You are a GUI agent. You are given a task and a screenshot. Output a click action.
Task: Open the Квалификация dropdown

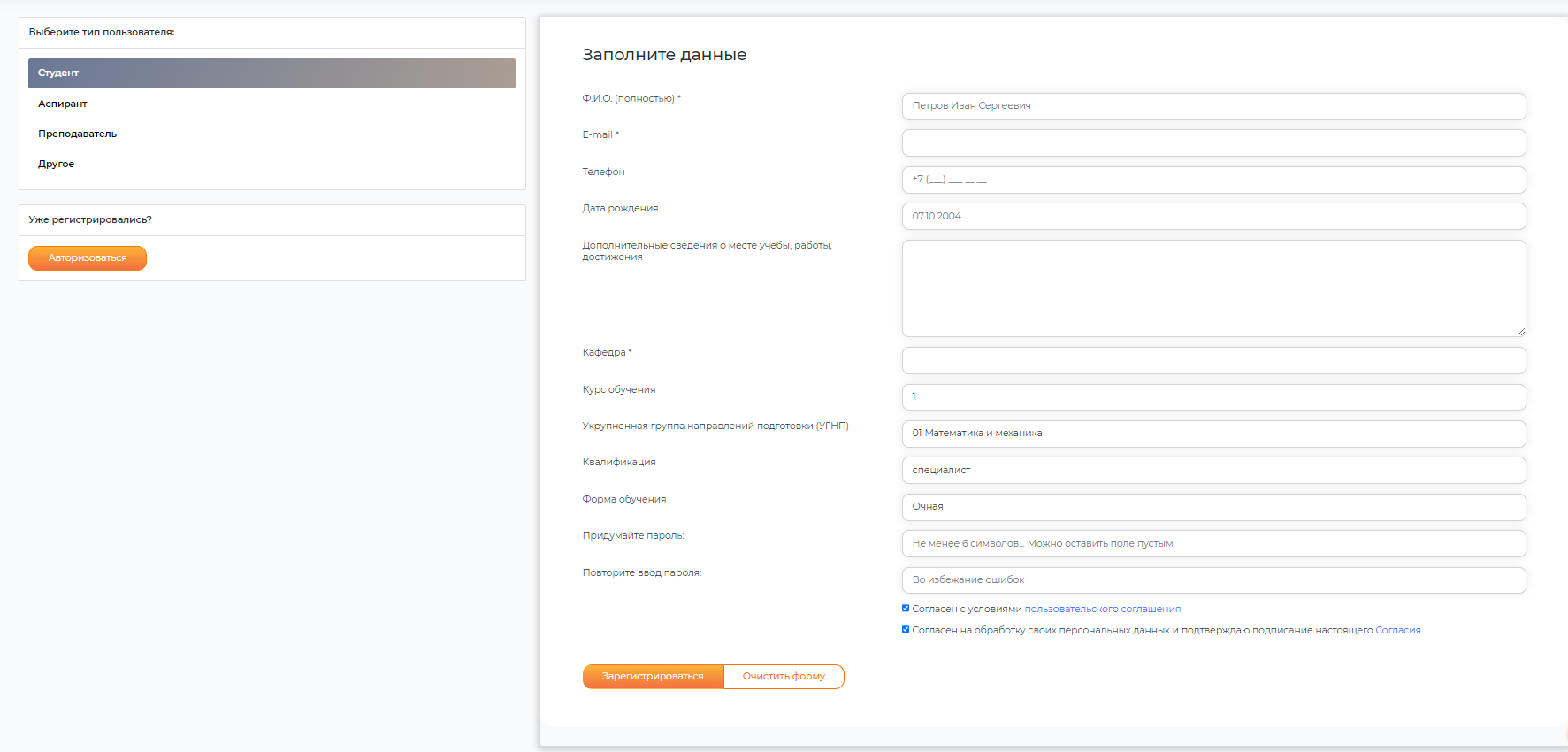pos(1212,471)
